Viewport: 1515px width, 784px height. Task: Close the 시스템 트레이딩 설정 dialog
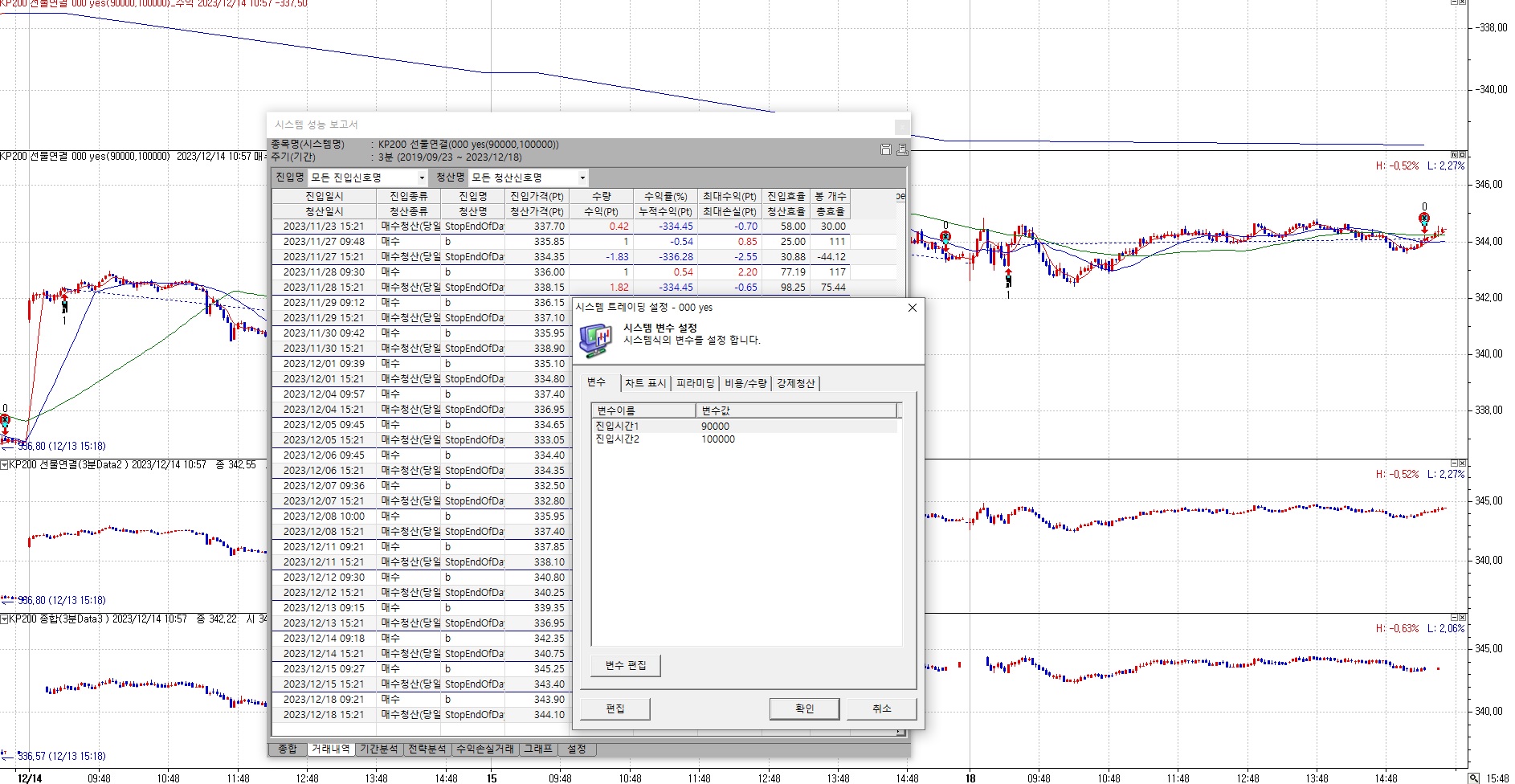click(912, 308)
